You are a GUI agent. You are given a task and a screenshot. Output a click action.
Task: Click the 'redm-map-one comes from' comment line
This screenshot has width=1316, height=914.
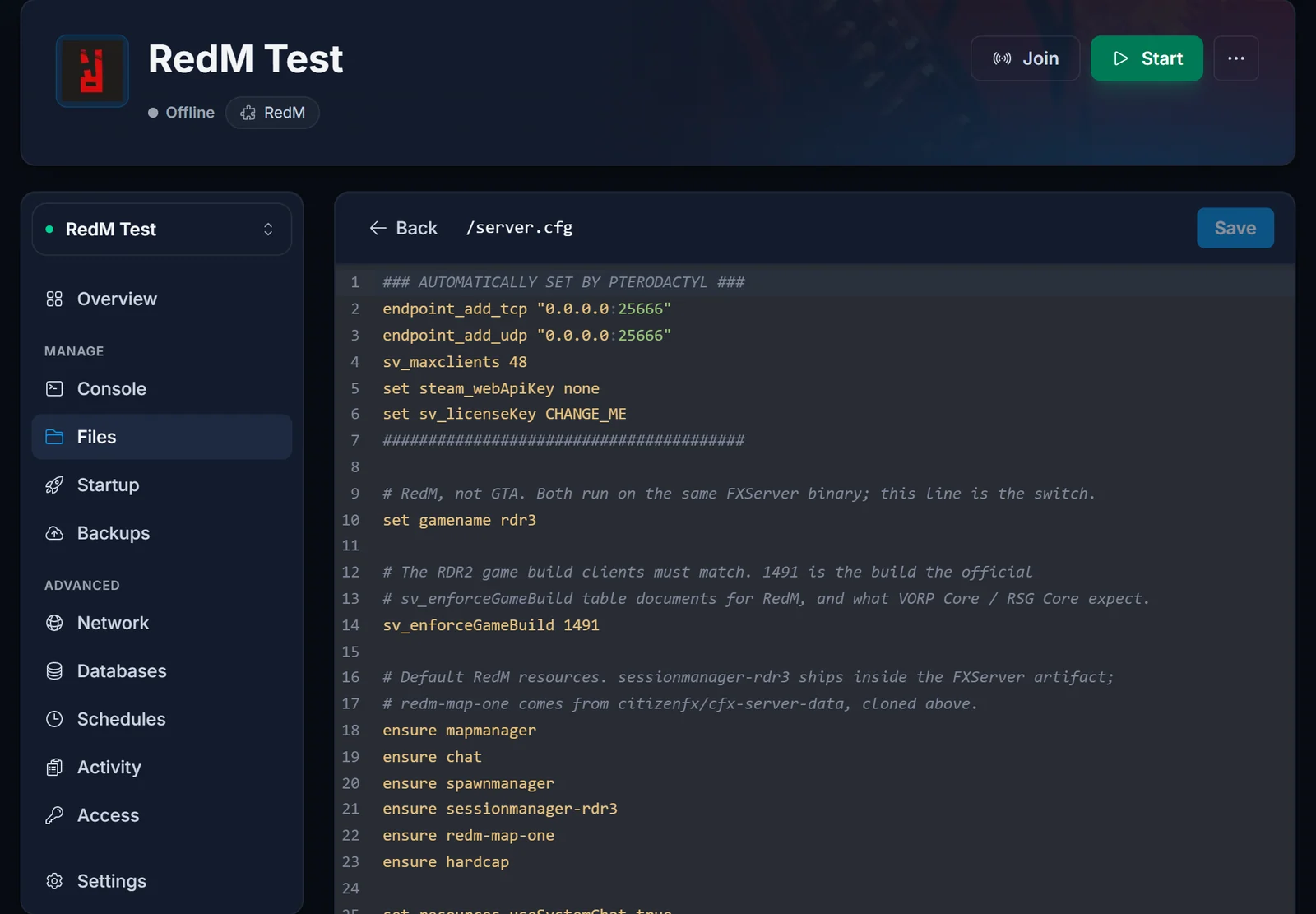pyautogui.click(x=680, y=703)
